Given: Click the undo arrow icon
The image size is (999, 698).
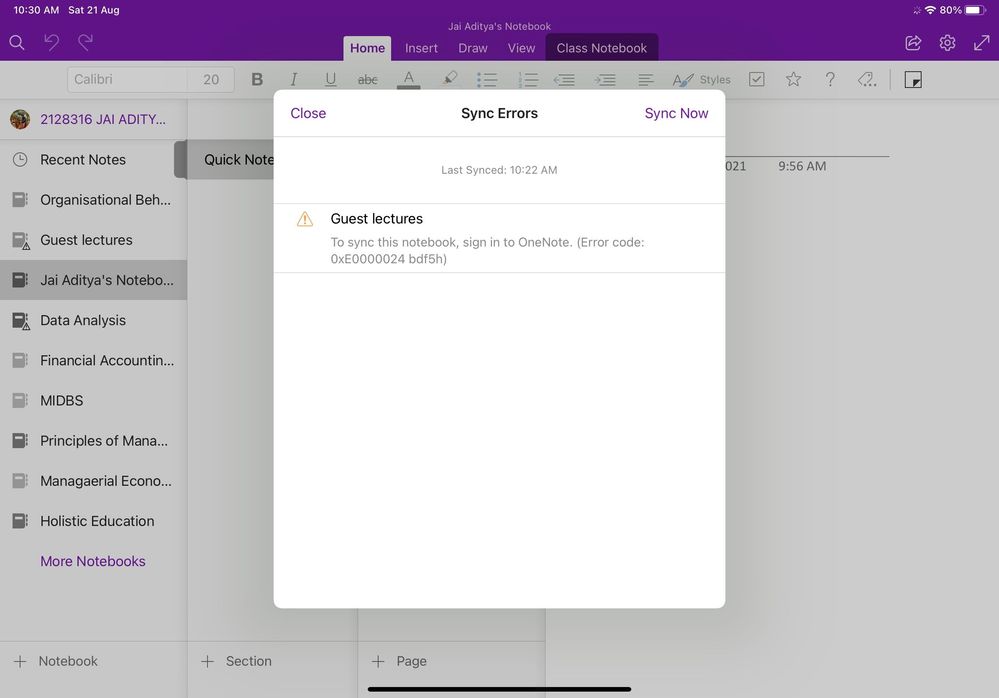Looking at the screenshot, I should [52, 43].
